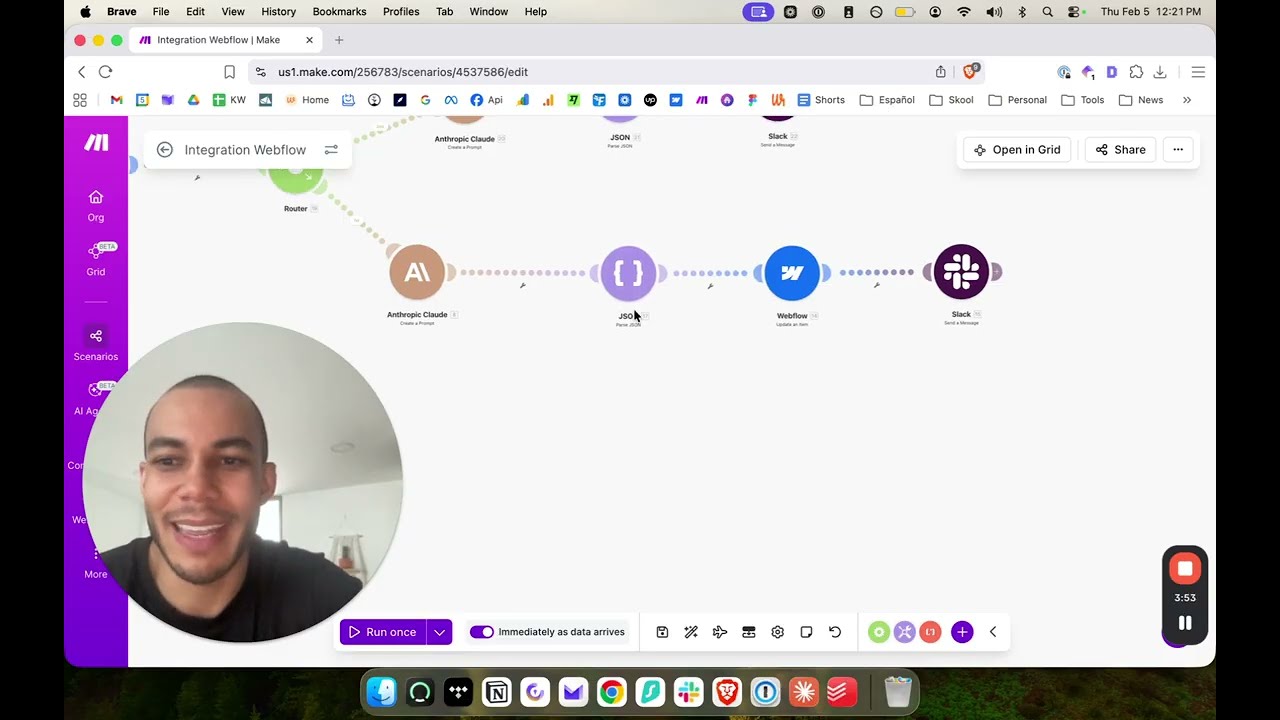Open Slack from the Dock
Image resolution: width=1280 pixels, height=720 pixels.
coord(688,692)
